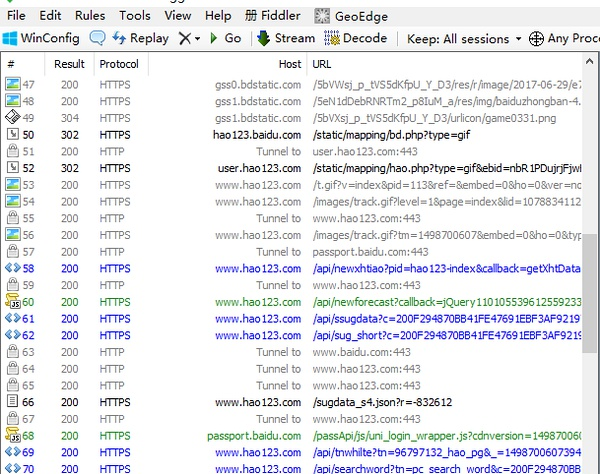Click the Go resume button
Image resolution: width=600 pixels, height=474 pixels.
click(x=224, y=38)
